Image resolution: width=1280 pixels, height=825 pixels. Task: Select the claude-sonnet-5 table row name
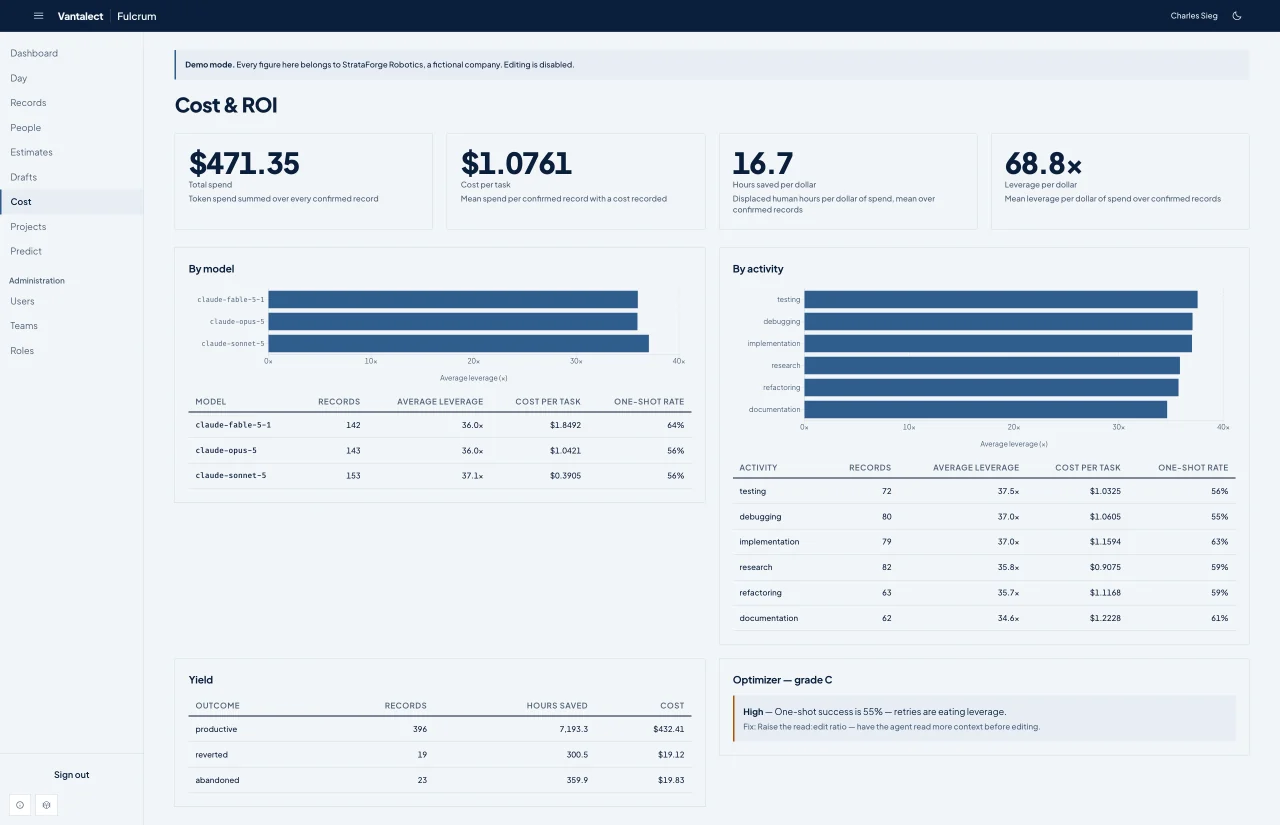click(x=231, y=475)
